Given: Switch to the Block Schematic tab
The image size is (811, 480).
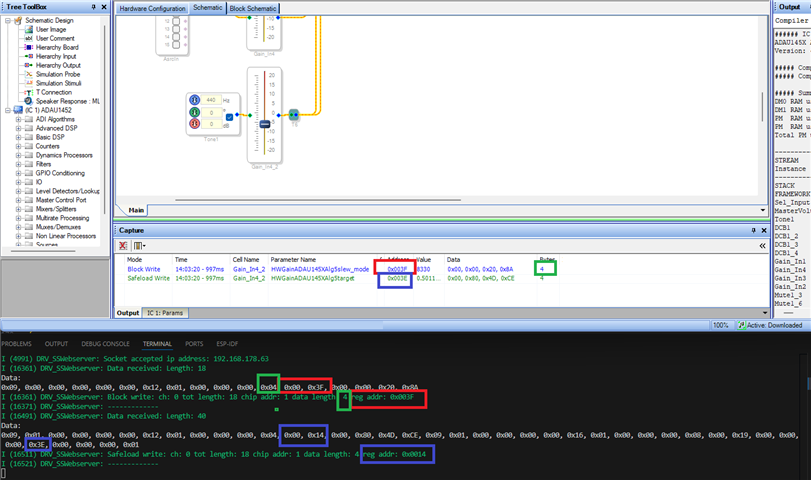Looking at the screenshot, I should (253, 9).
